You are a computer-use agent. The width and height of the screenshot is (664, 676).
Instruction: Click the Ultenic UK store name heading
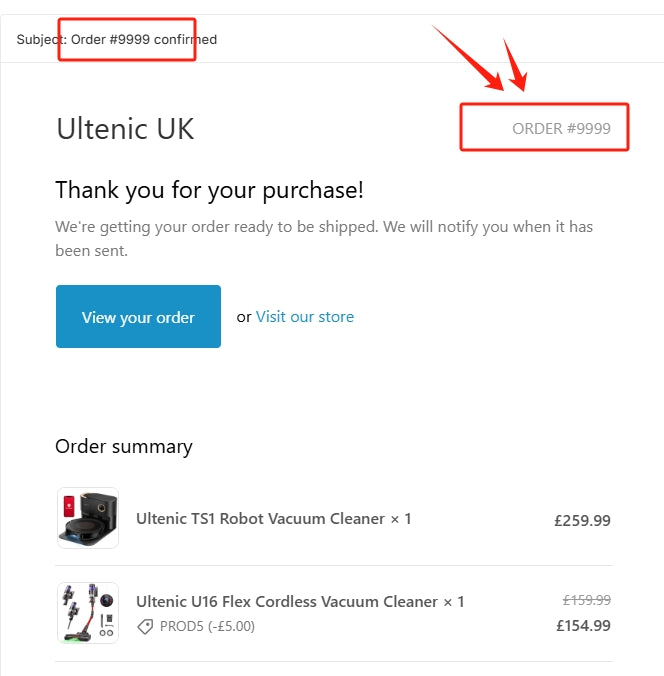click(x=125, y=129)
